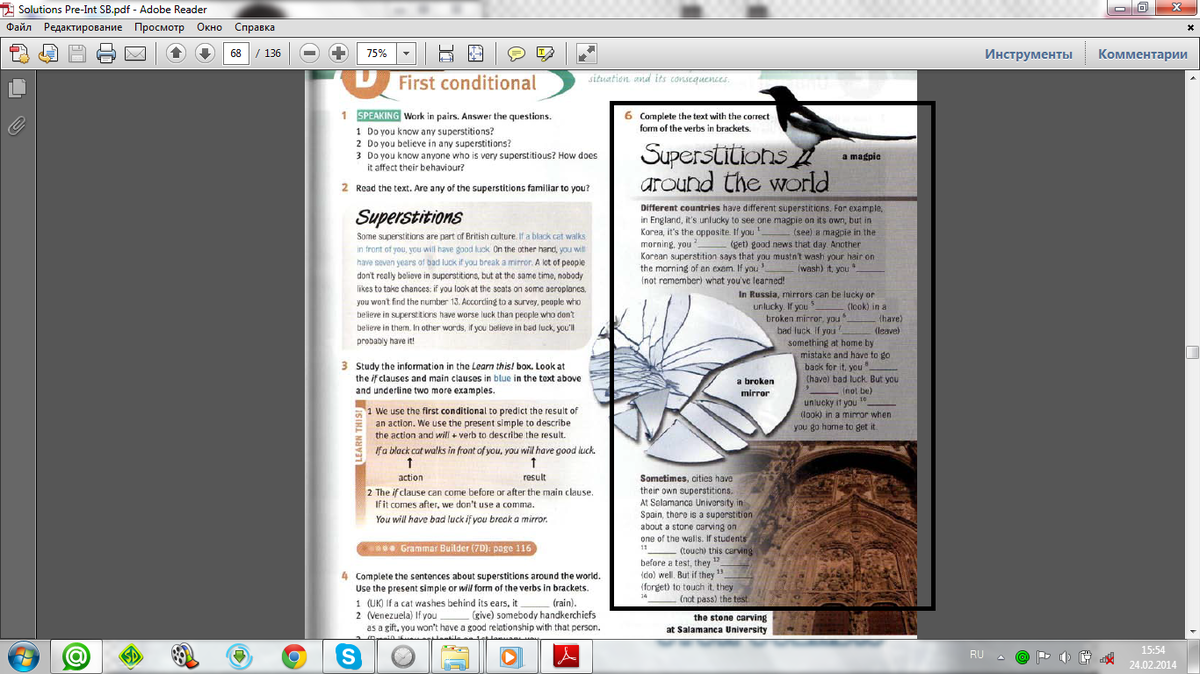Screen dimensions: 1200x674
Task: Click the green SPEAKING label
Action: point(378,116)
